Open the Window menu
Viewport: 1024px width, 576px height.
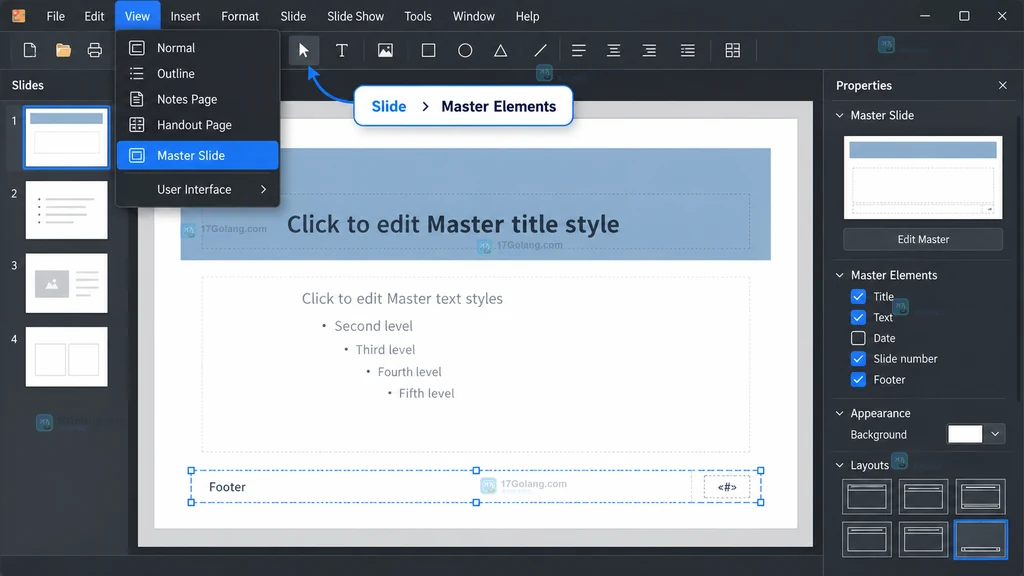pos(473,16)
